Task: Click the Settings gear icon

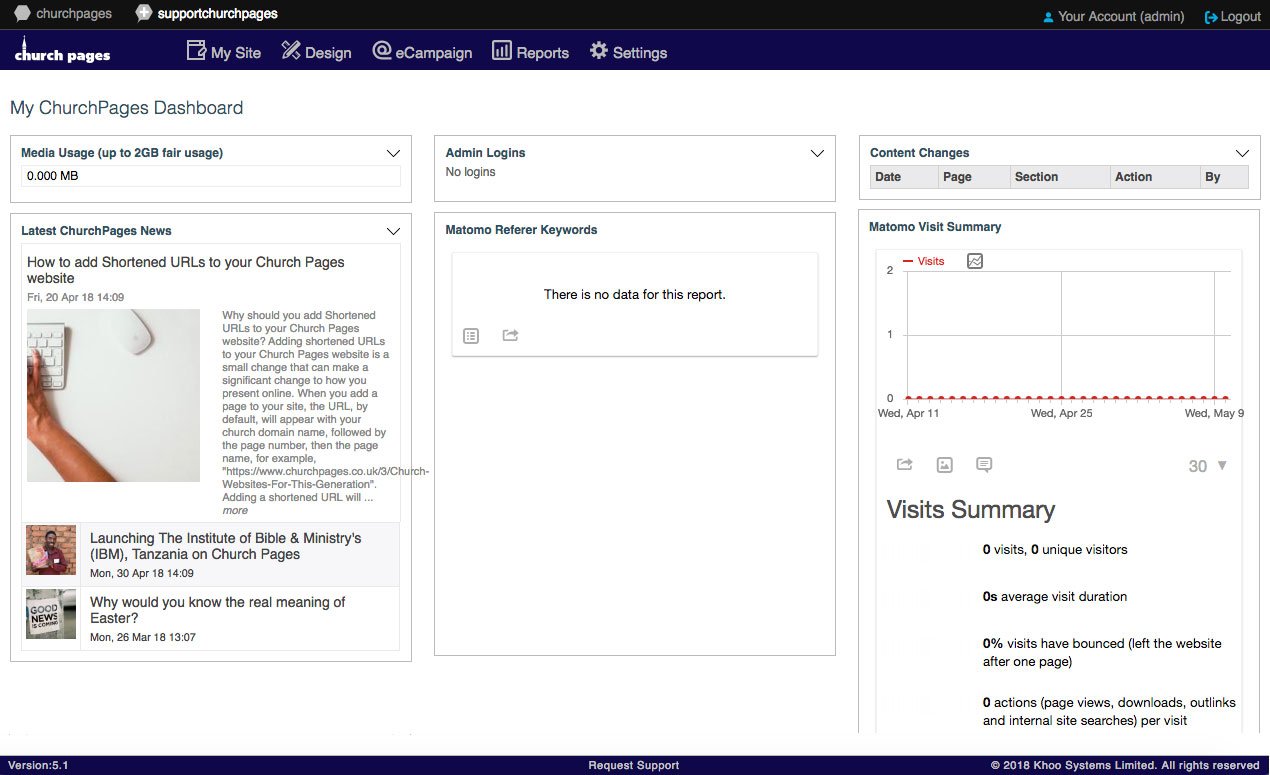Action: pyautogui.click(x=599, y=51)
